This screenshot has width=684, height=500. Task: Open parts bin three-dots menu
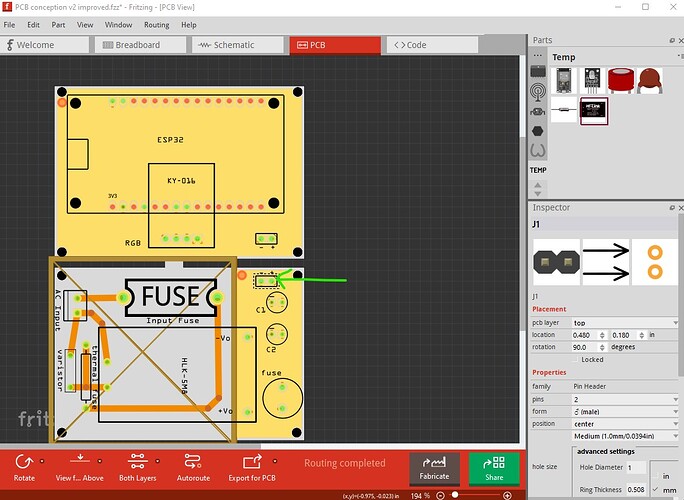click(538, 56)
